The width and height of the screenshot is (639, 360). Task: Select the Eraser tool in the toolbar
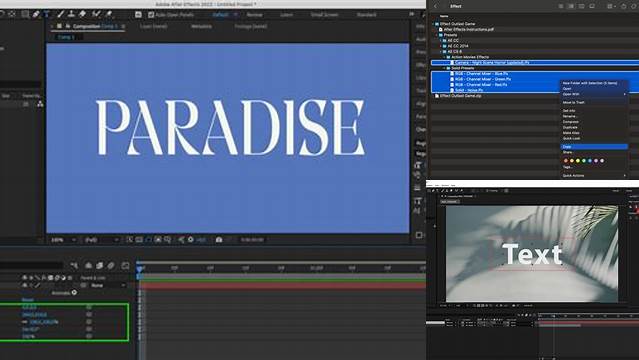[83, 14]
